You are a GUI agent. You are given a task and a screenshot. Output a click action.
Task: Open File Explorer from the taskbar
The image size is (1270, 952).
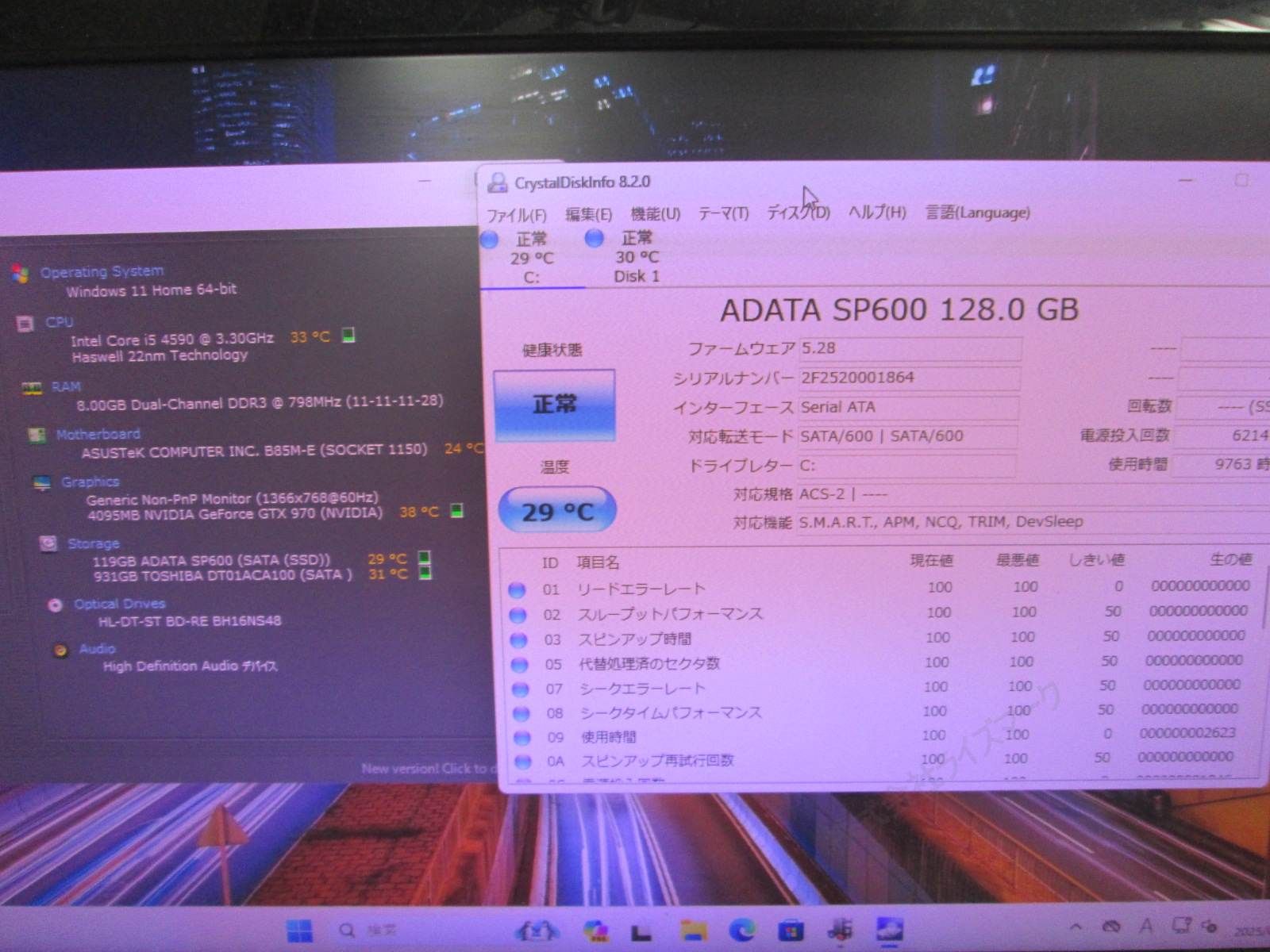pyautogui.click(x=693, y=930)
